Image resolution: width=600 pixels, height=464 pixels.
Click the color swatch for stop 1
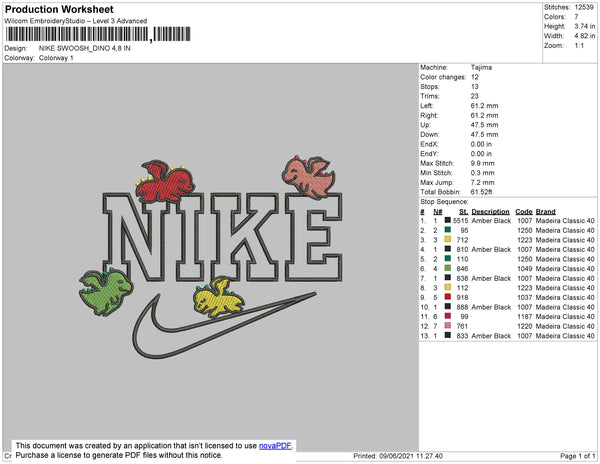pos(448,221)
